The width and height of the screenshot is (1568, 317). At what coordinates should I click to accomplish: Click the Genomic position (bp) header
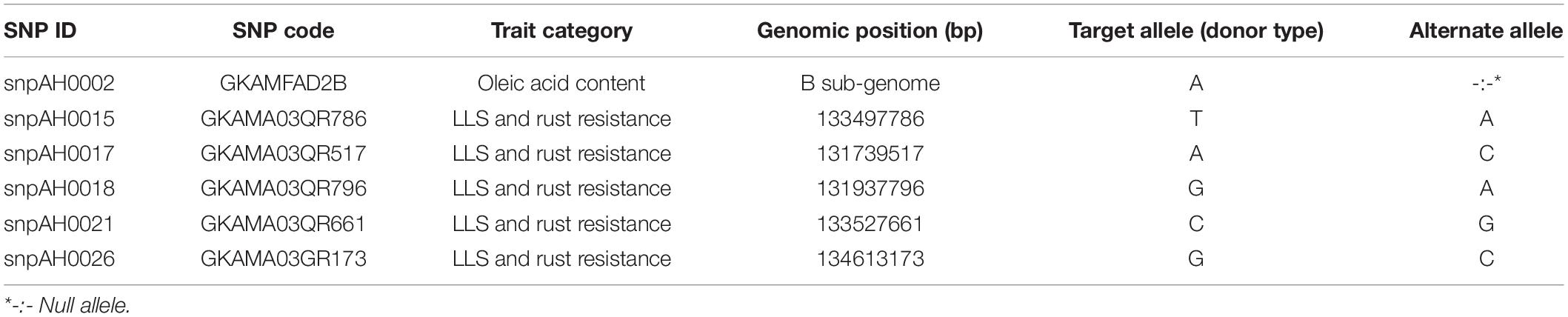coord(870,31)
